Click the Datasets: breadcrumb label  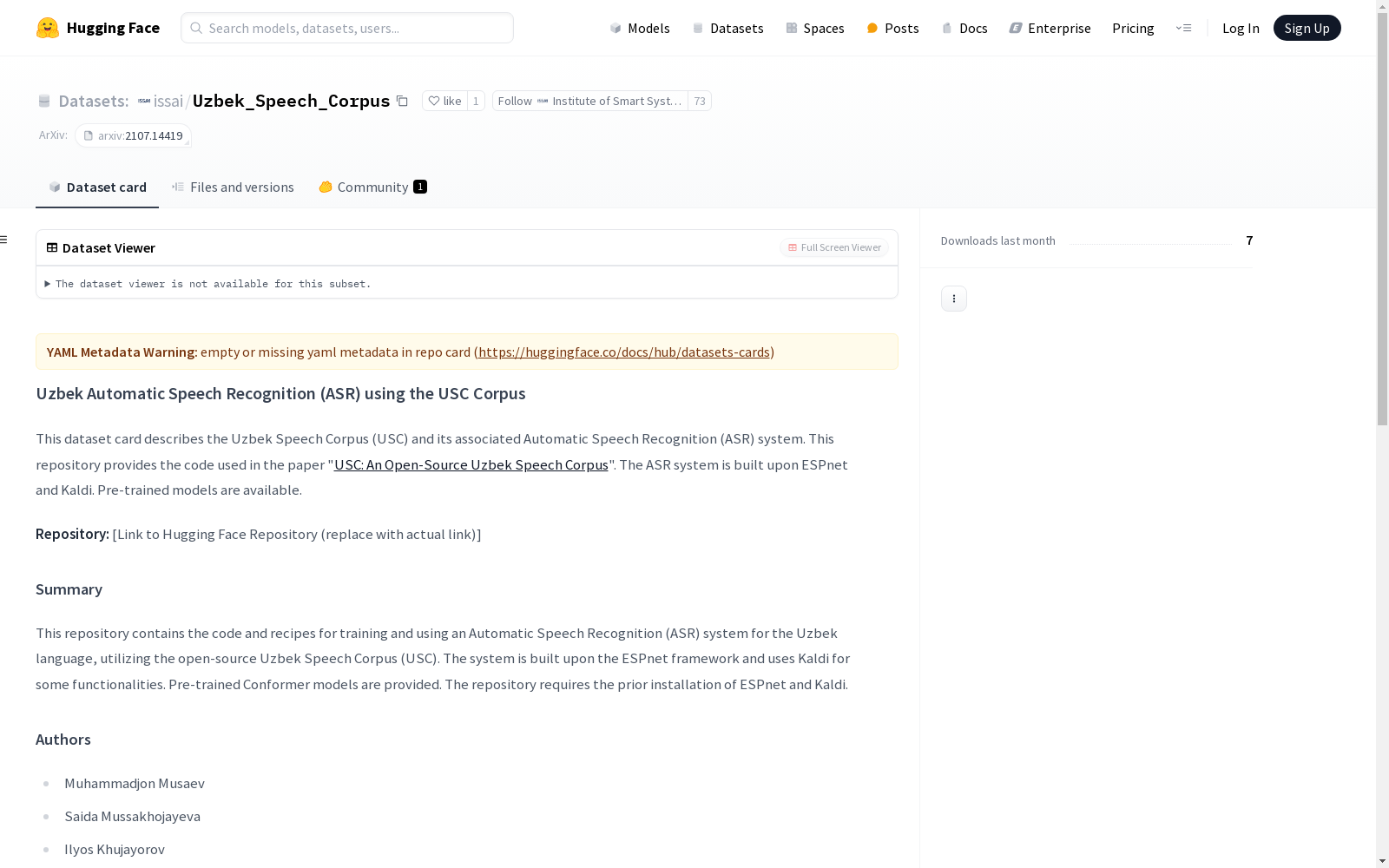(94, 101)
